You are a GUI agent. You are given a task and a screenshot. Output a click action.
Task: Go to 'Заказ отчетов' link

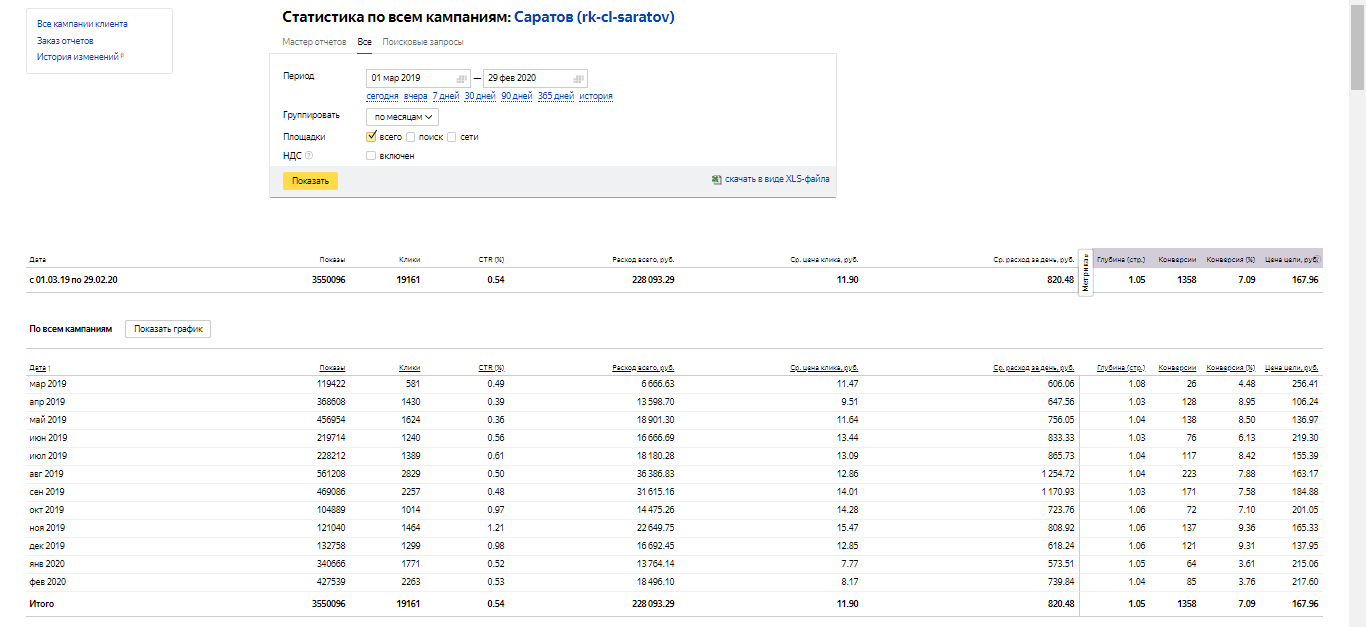[65, 40]
